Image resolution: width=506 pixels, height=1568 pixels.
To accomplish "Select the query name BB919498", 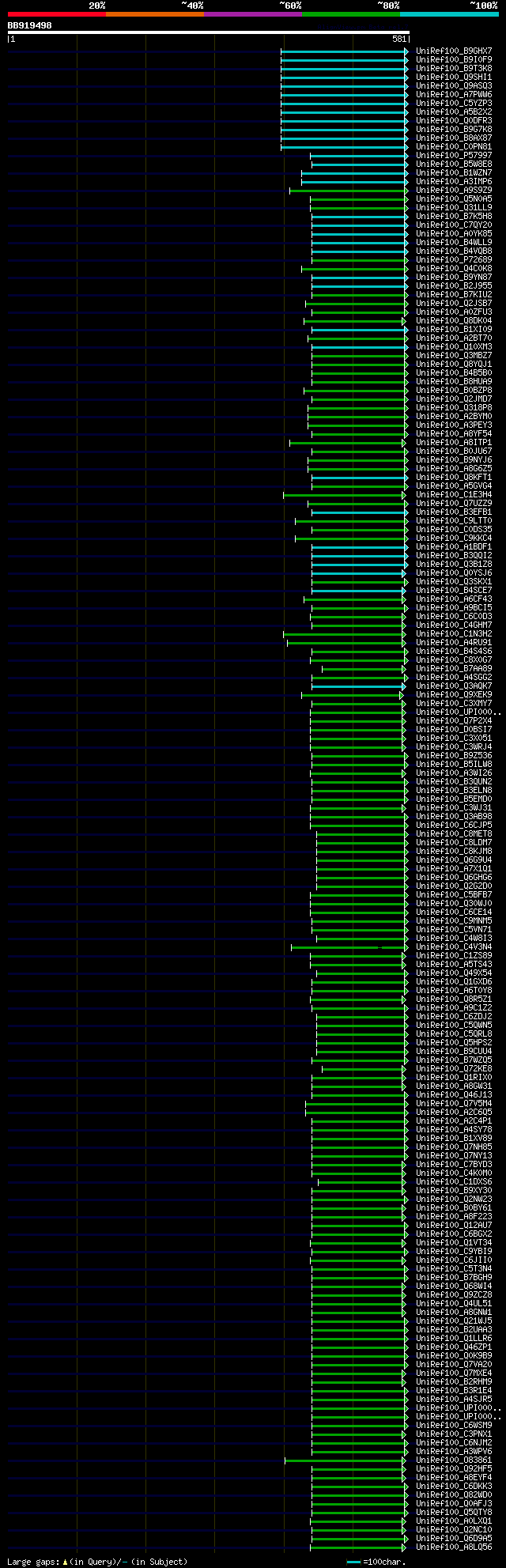I will [x=30, y=25].
